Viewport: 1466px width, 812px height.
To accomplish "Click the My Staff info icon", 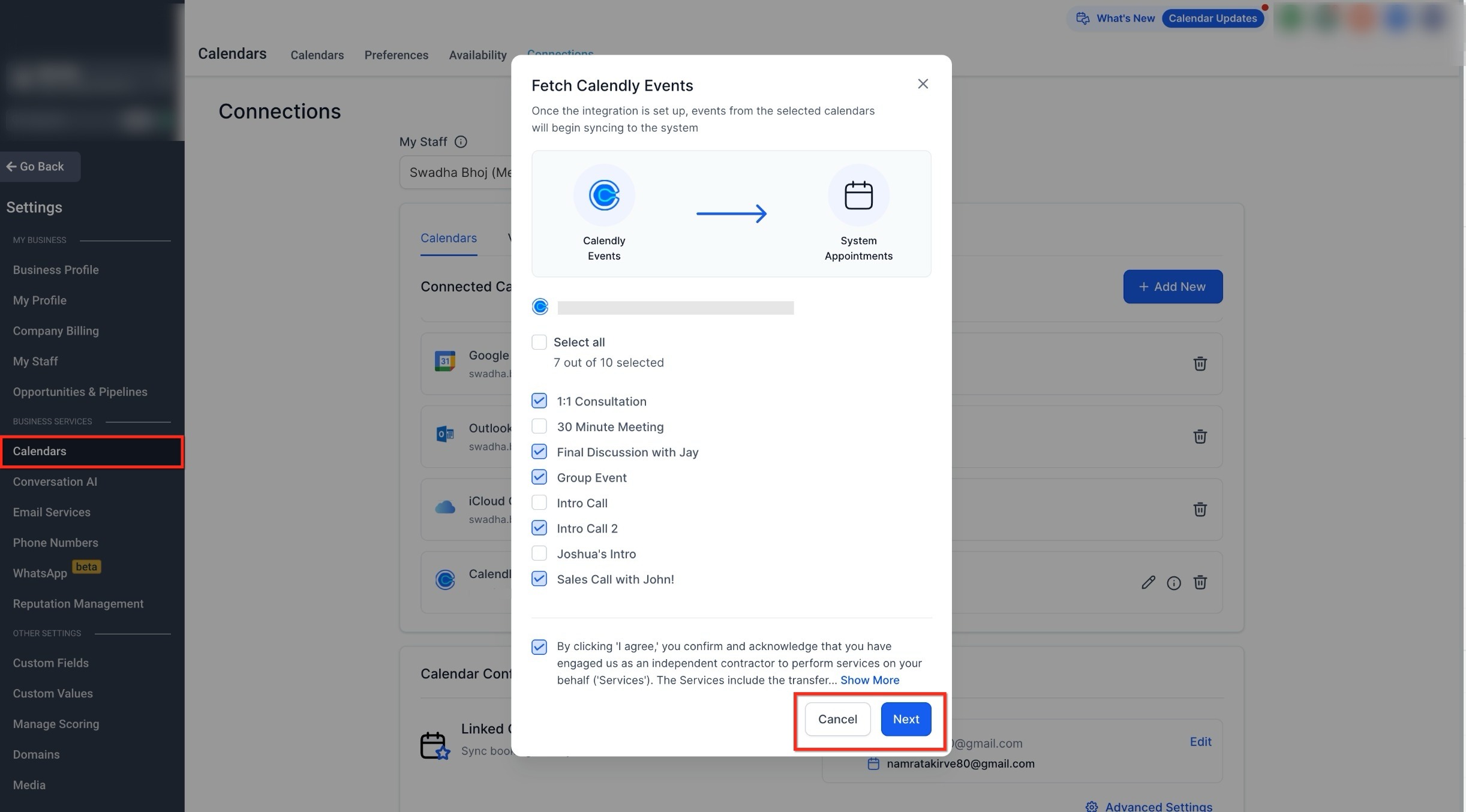I will click(x=461, y=142).
